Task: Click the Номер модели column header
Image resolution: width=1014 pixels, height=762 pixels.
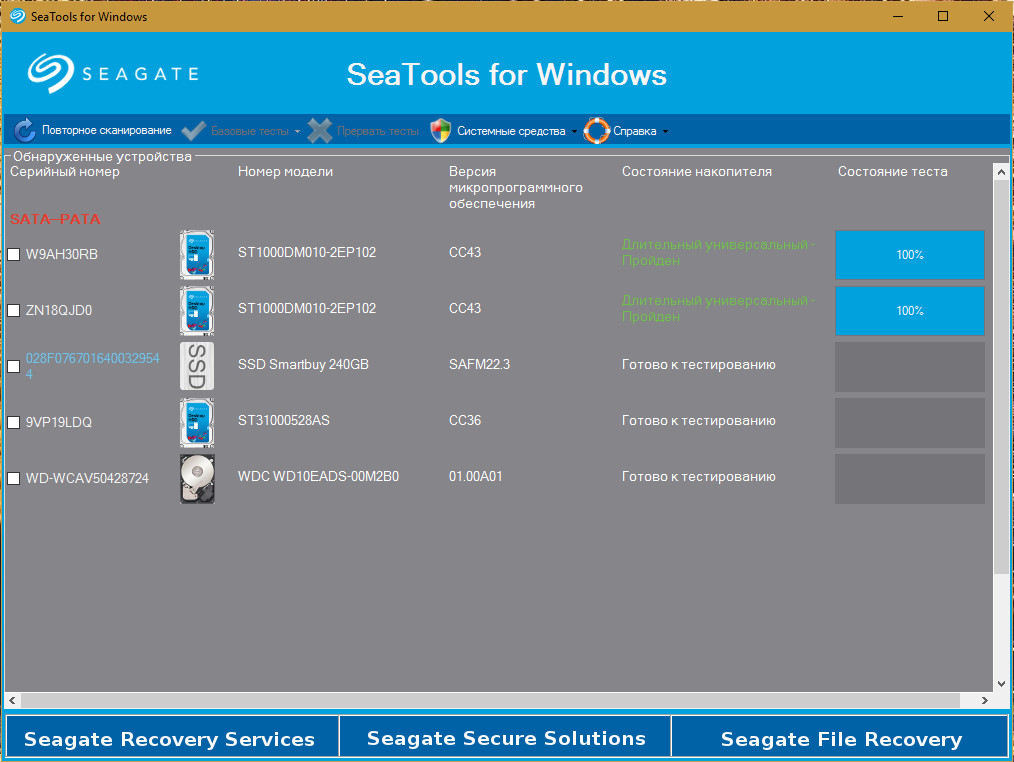Action: (x=285, y=172)
